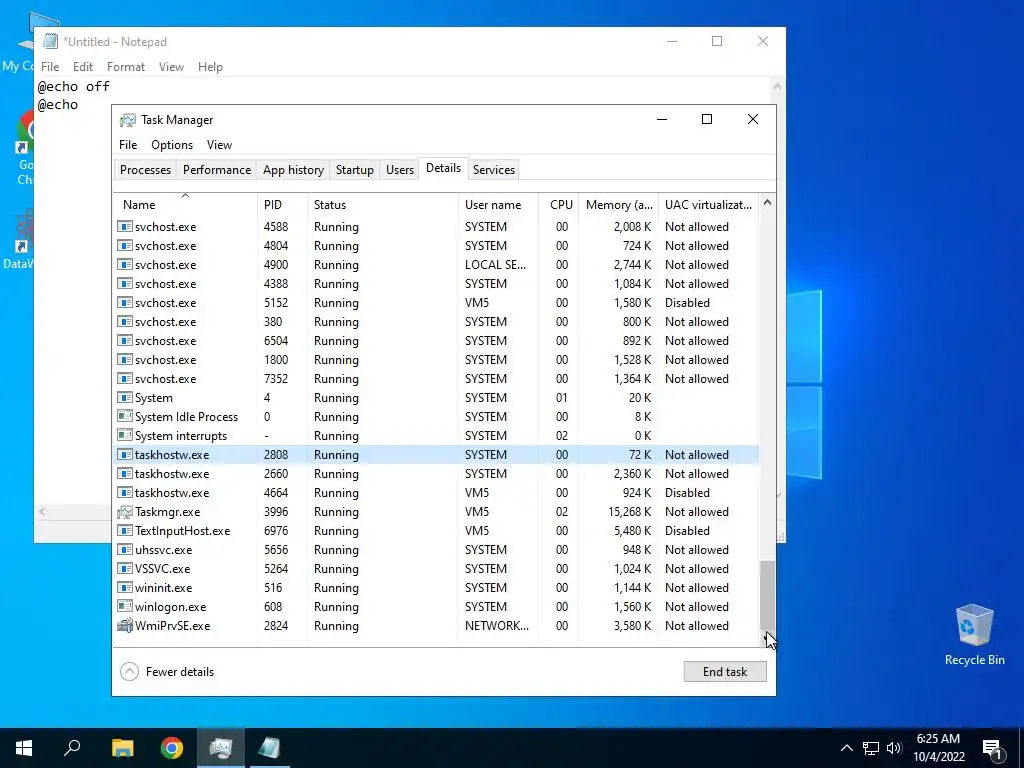The image size is (1024, 768).
Task: Click the uhssvc.exe process icon
Action: (124, 550)
